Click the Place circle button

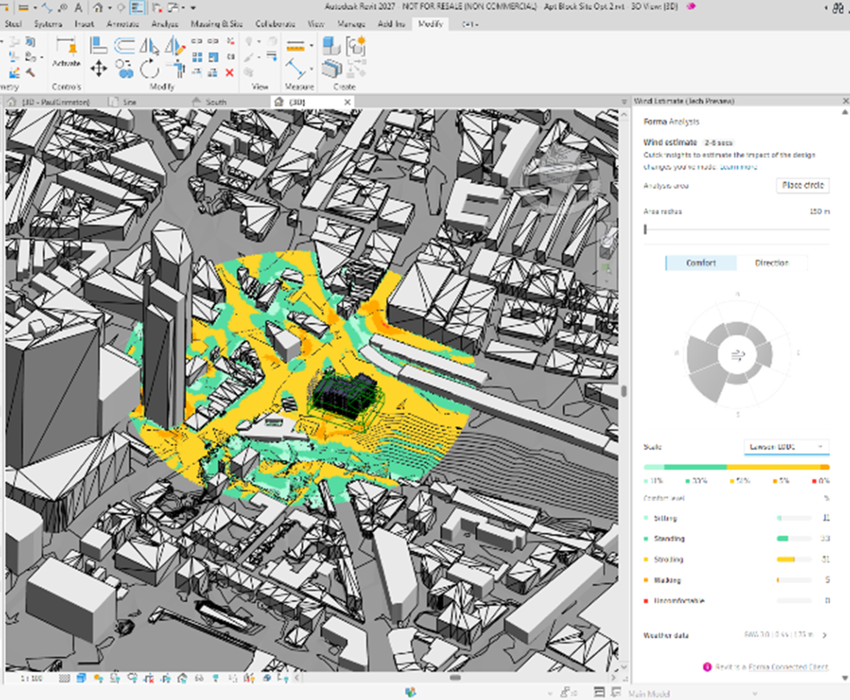[802, 185]
